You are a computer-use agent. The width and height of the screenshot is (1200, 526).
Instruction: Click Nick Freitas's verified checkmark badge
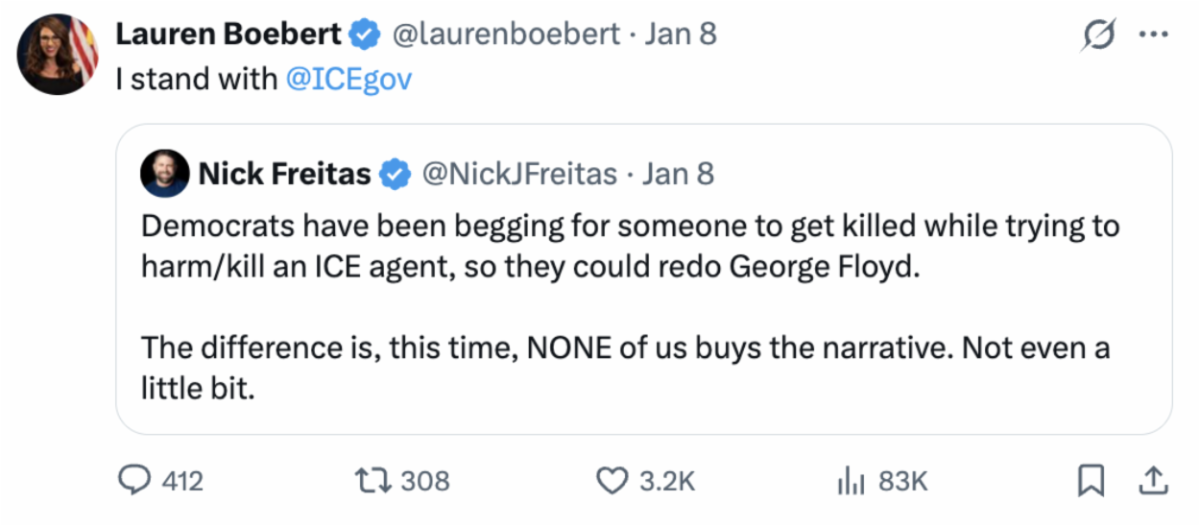(x=396, y=174)
